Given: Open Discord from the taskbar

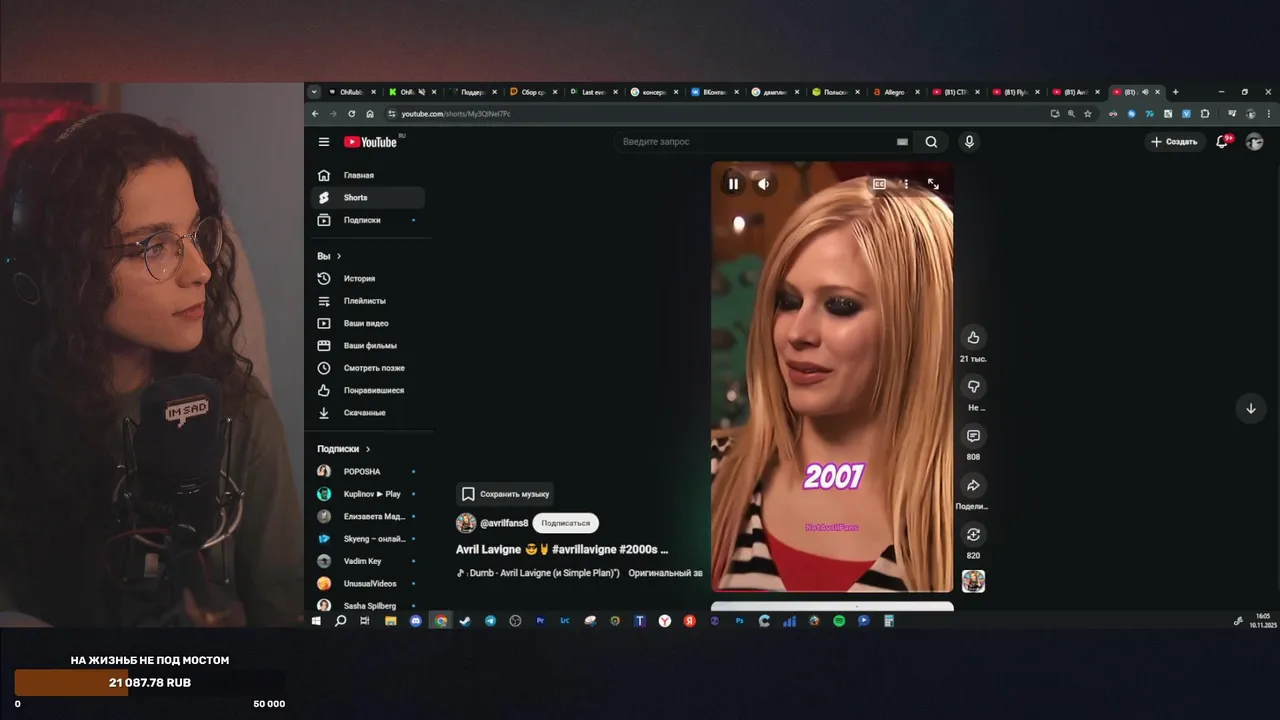Looking at the screenshot, I should pos(416,621).
